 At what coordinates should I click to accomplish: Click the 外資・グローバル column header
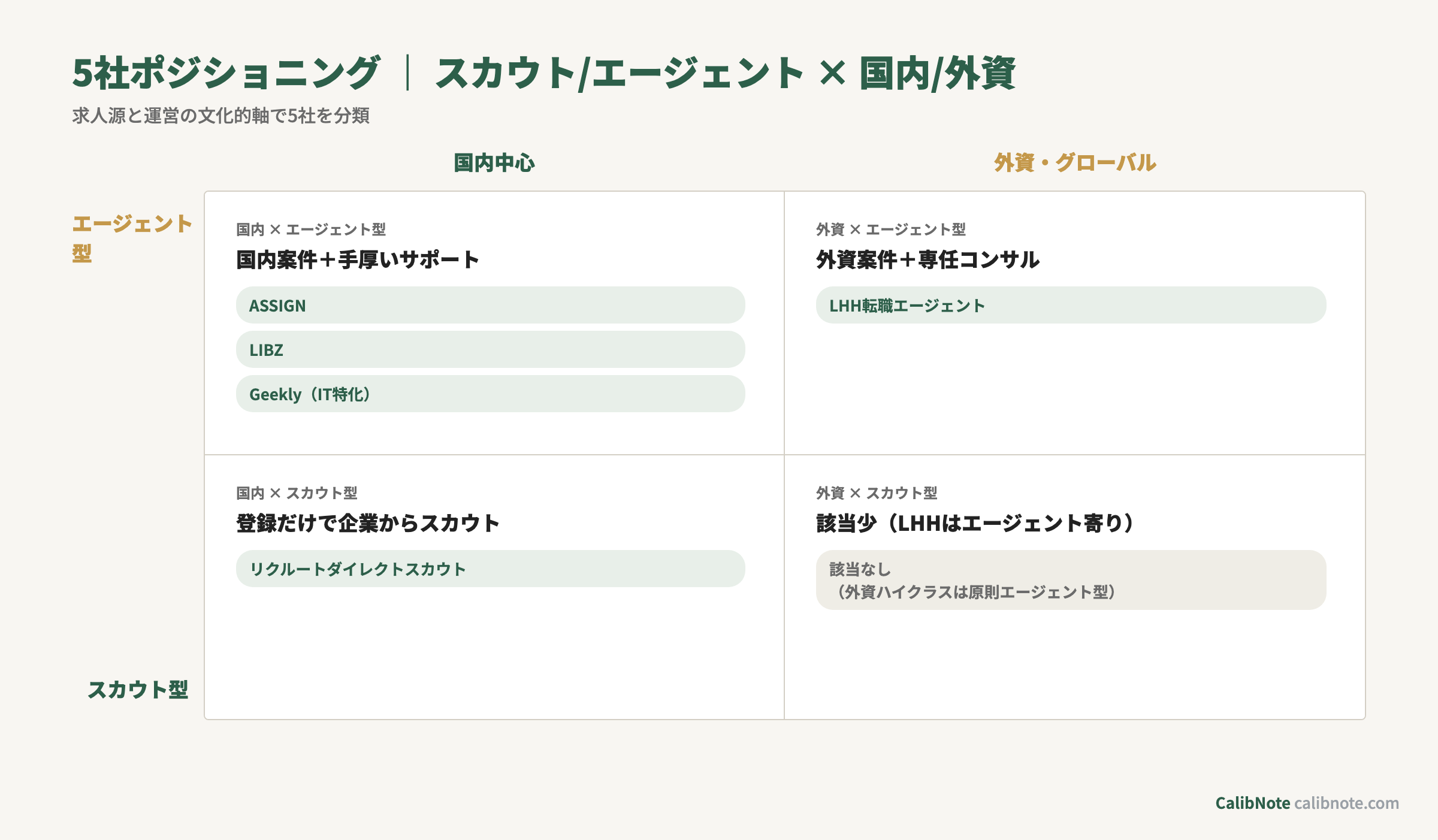coord(1075,162)
